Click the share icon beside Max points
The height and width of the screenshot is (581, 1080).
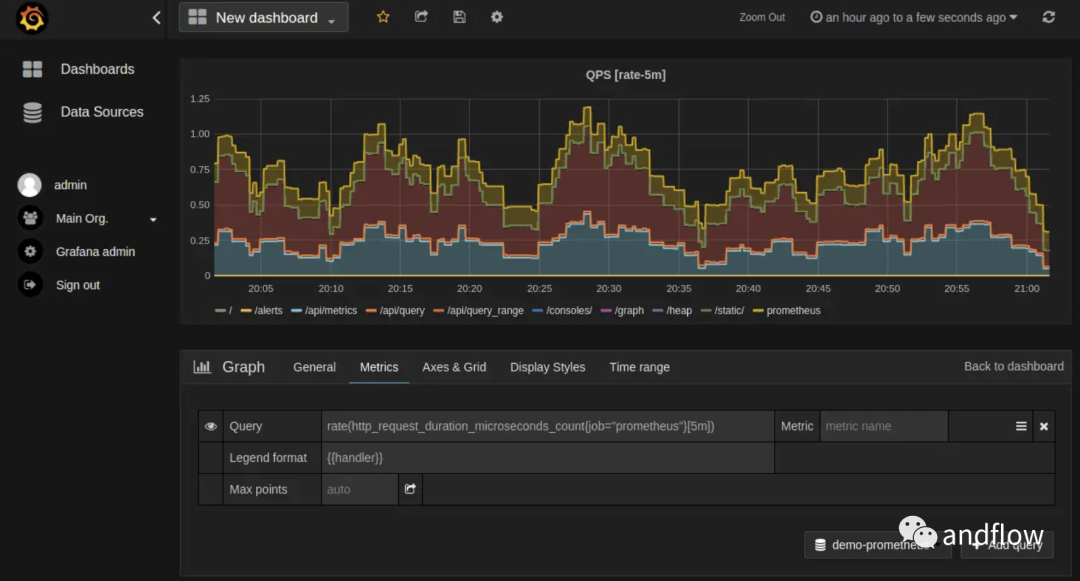[410, 489]
